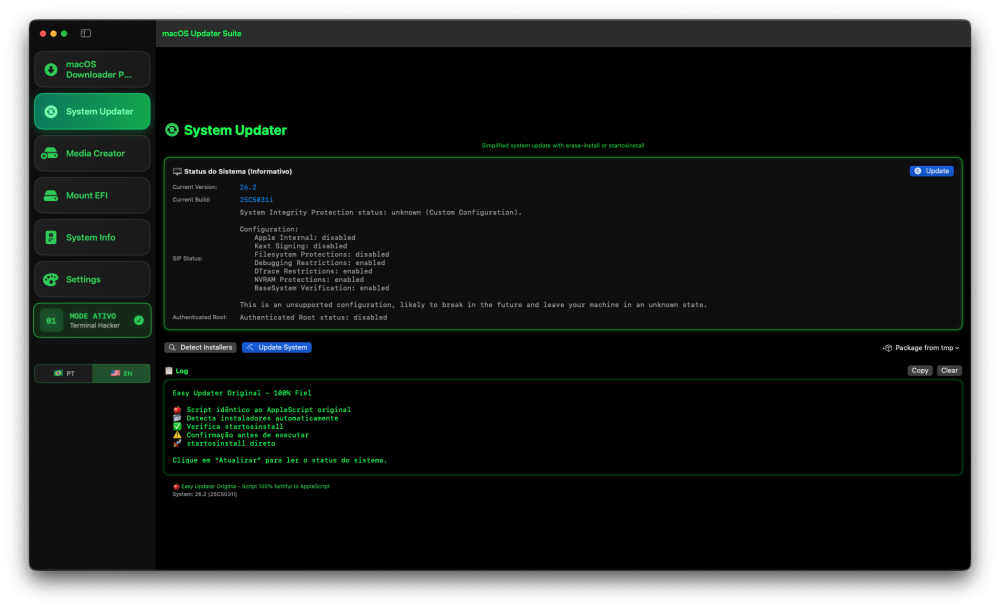Click the Media Creator drive icon
The width and height of the screenshot is (1000, 609).
point(50,154)
